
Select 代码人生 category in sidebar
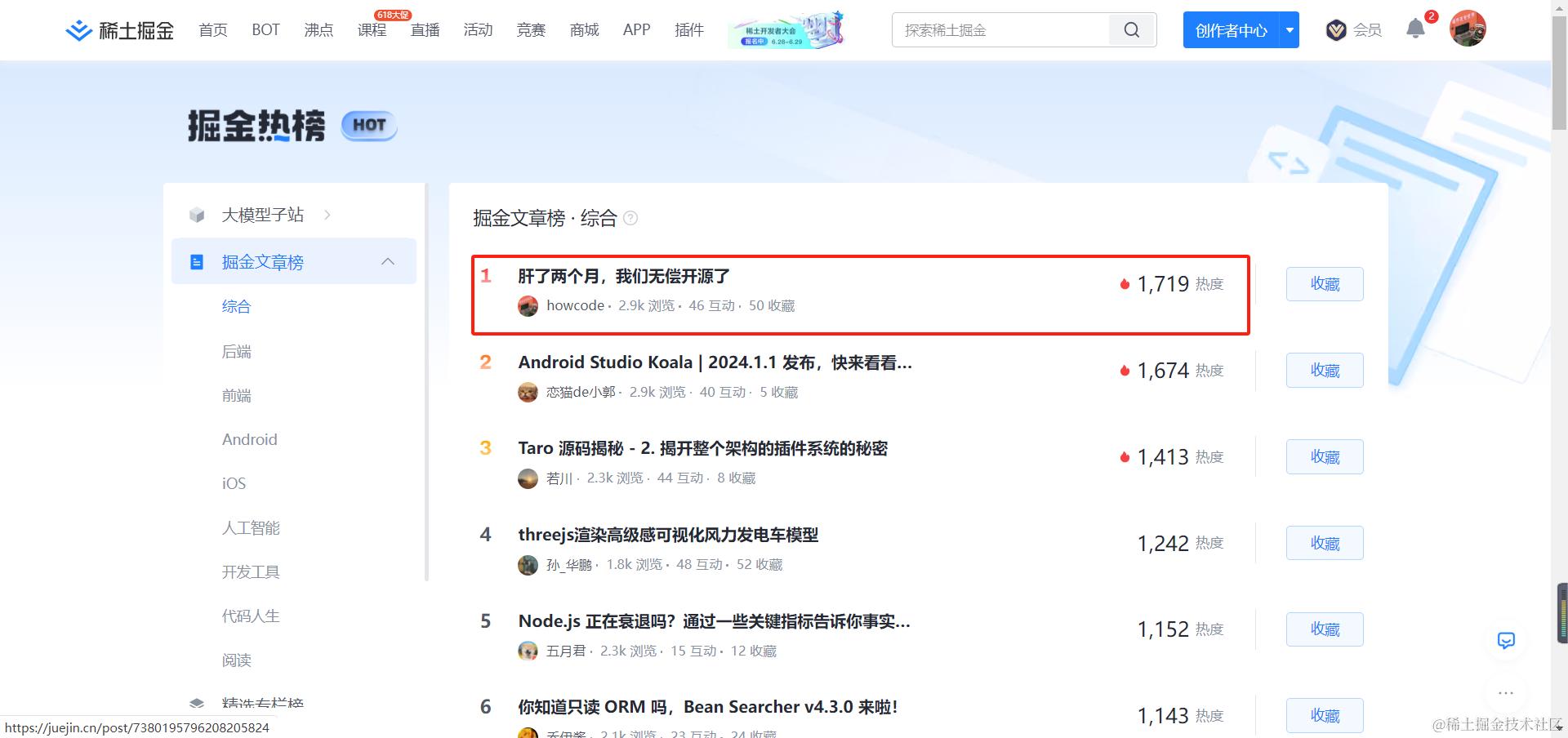[x=251, y=616]
